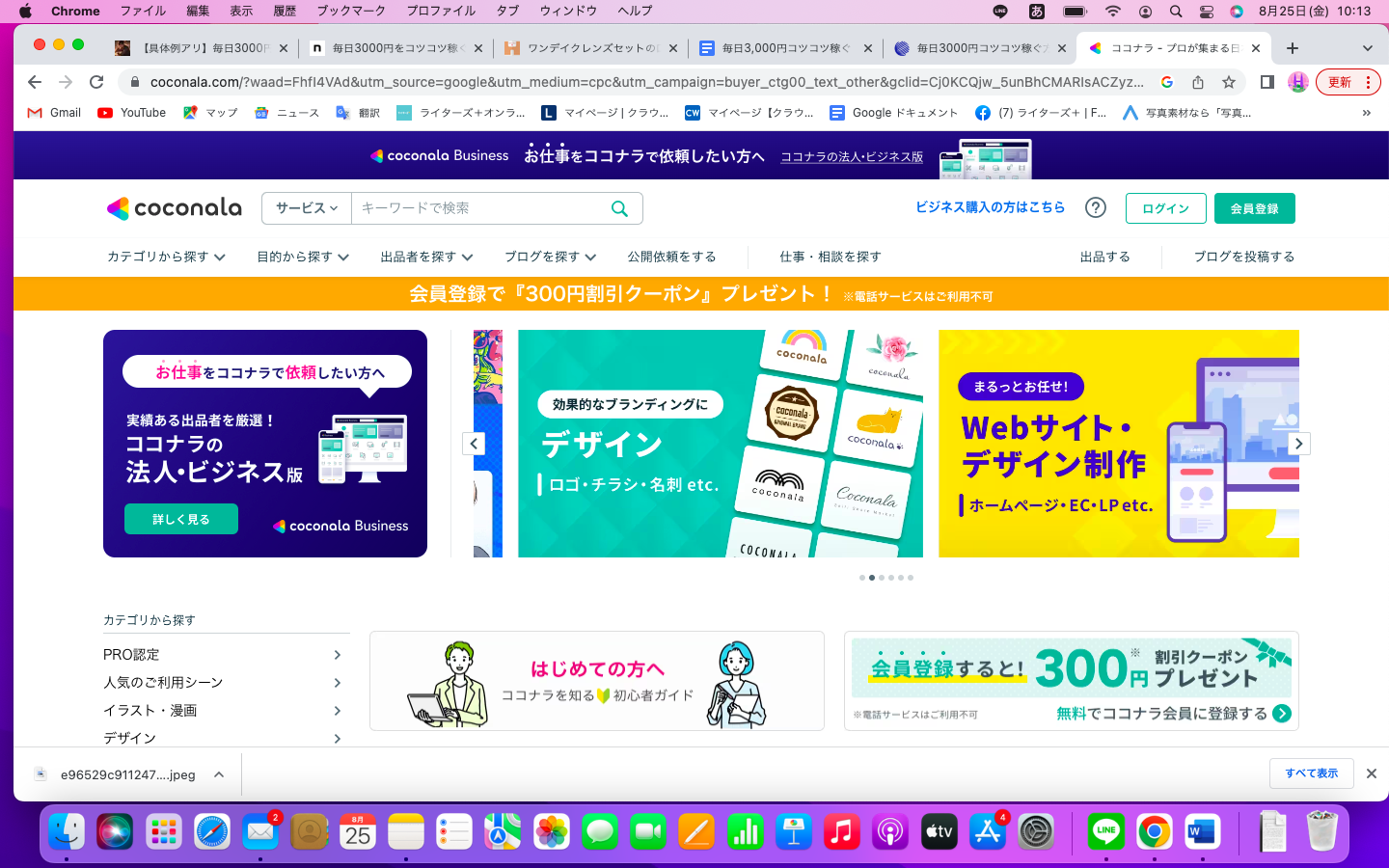Show the tab search dropdown arrow
Screen dimensions: 1389x868
click(1367, 48)
